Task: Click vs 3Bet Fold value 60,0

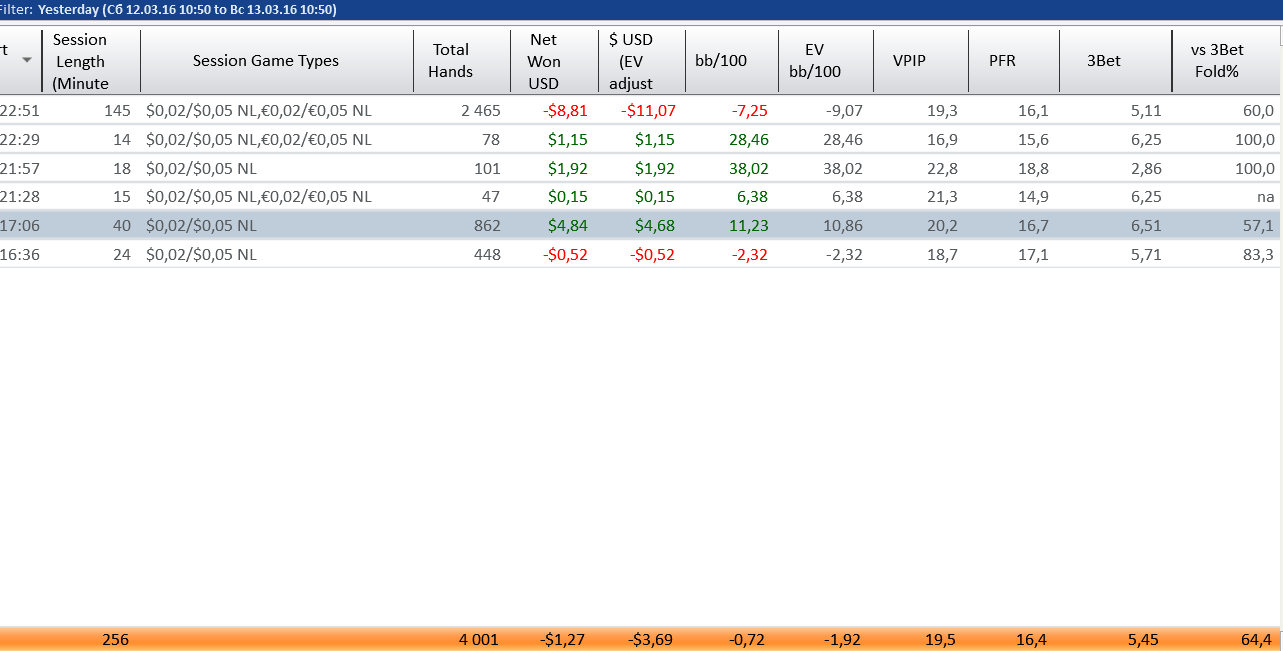Action: tap(1257, 111)
